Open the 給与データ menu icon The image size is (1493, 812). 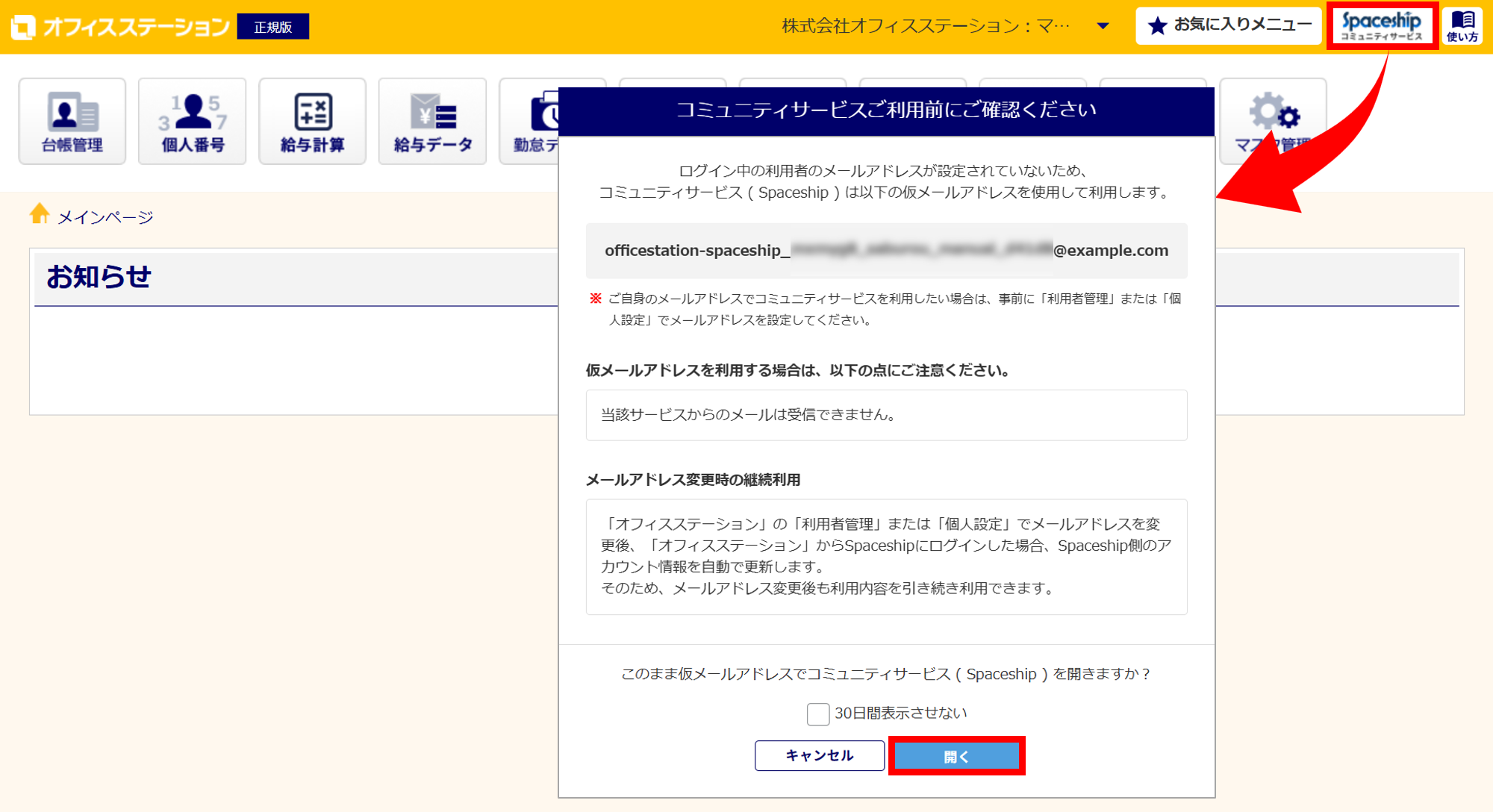click(433, 121)
